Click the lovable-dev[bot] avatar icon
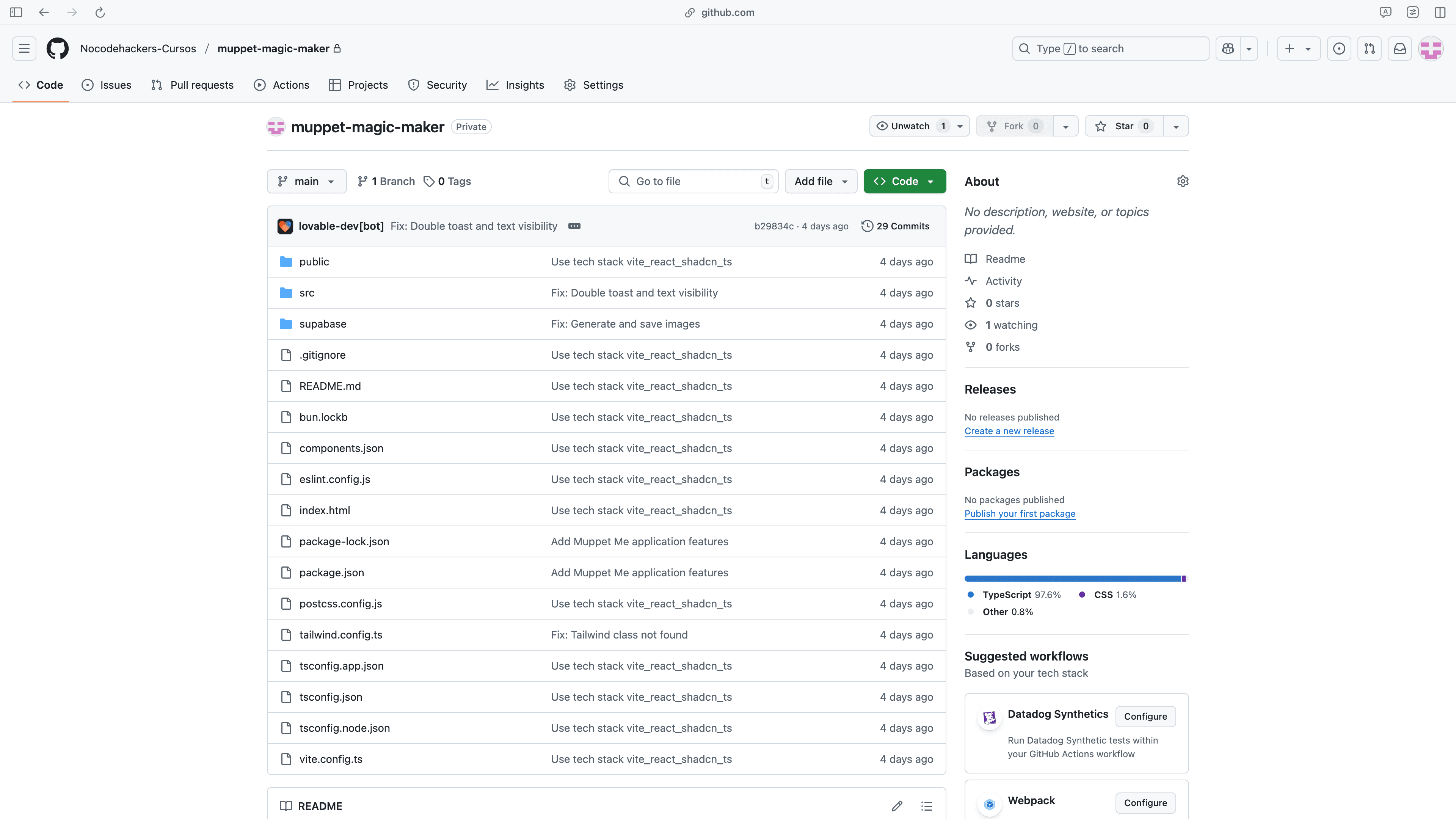This screenshot has width=1456, height=819. (x=285, y=226)
